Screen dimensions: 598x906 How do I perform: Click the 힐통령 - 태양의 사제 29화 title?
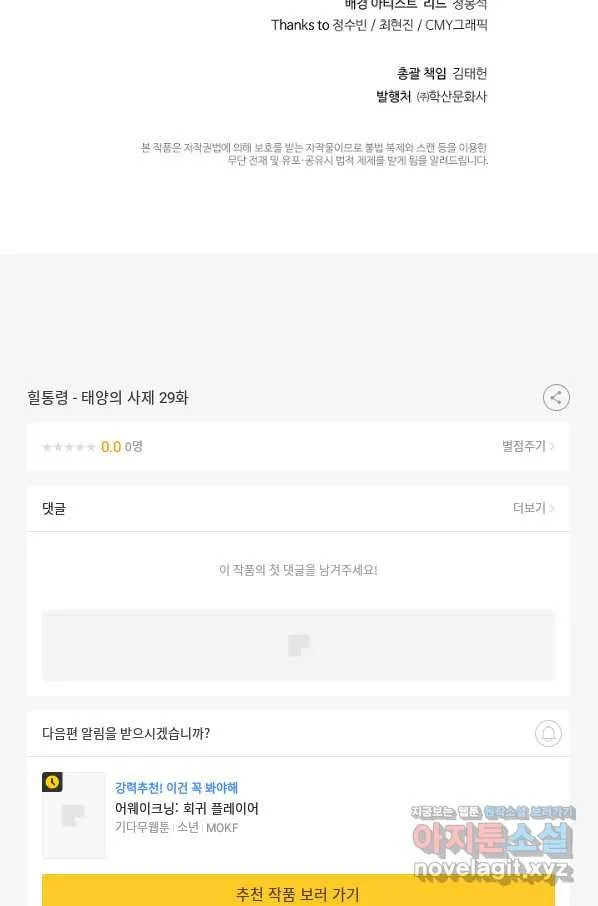107,398
